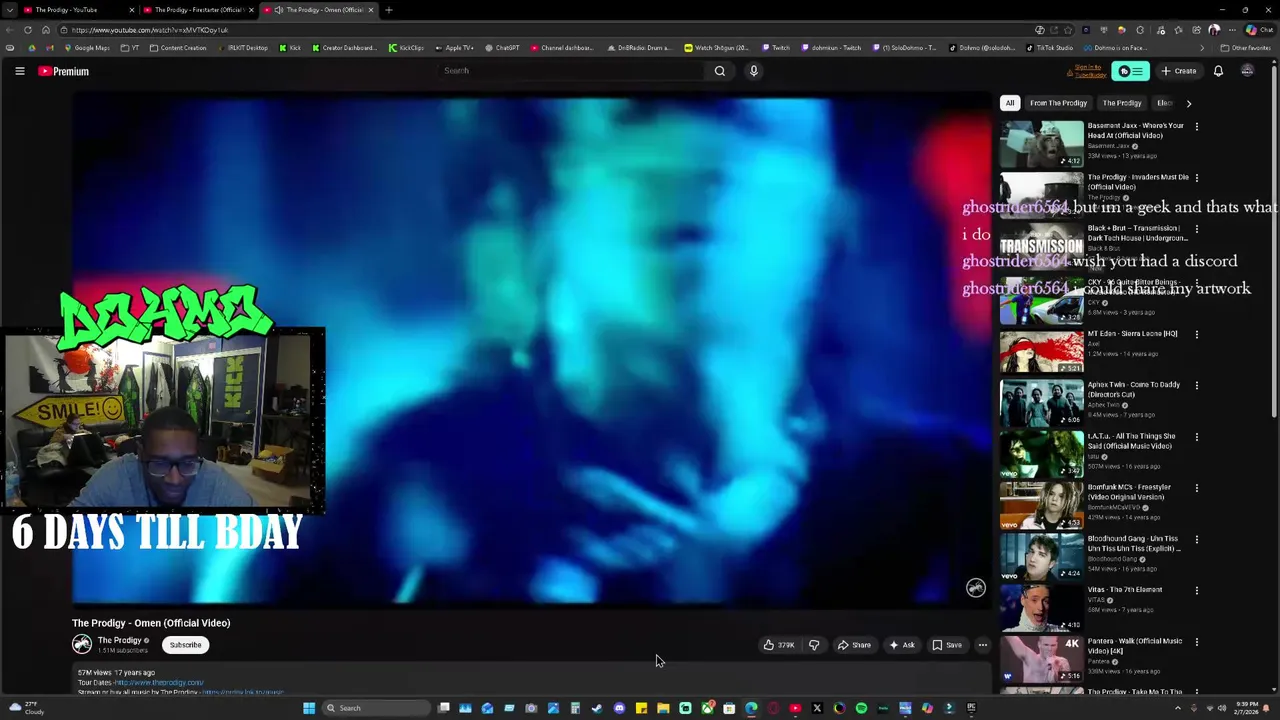Open YouTube notifications bell
Image resolution: width=1280 pixels, height=720 pixels.
coord(1218,71)
